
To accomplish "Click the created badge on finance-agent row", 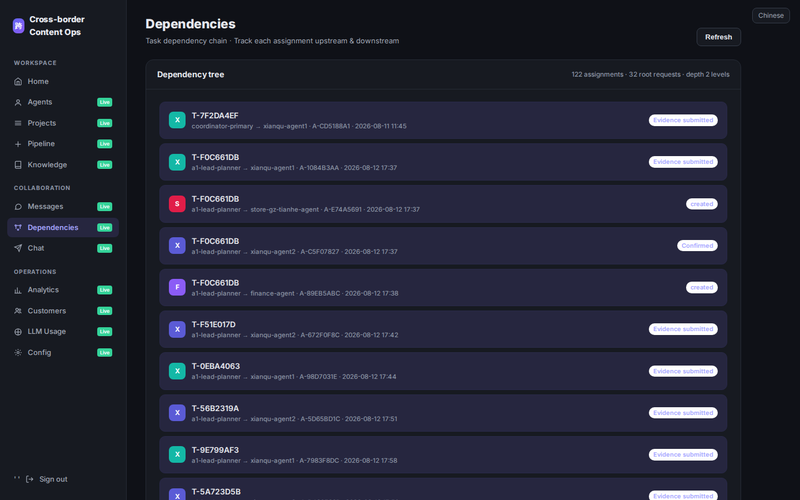I will point(702,287).
